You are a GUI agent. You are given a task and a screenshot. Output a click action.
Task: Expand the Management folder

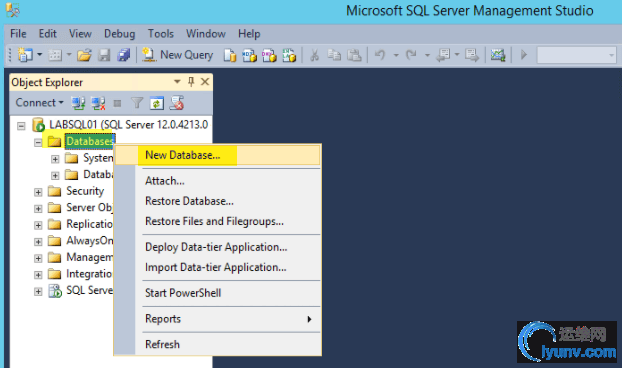tap(38, 259)
